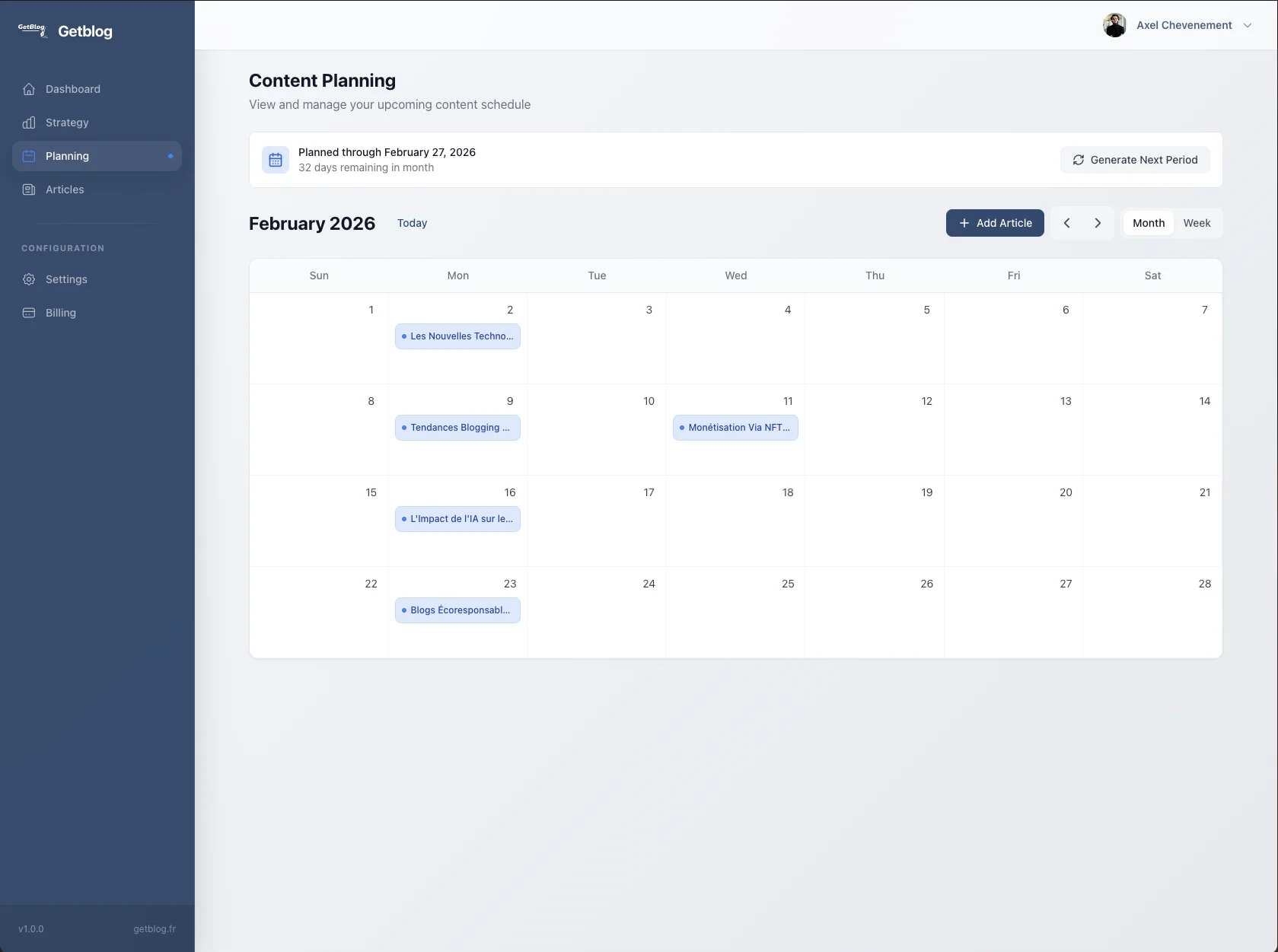Go to previous month with left chevron
Image resolution: width=1278 pixels, height=952 pixels.
1066,223
